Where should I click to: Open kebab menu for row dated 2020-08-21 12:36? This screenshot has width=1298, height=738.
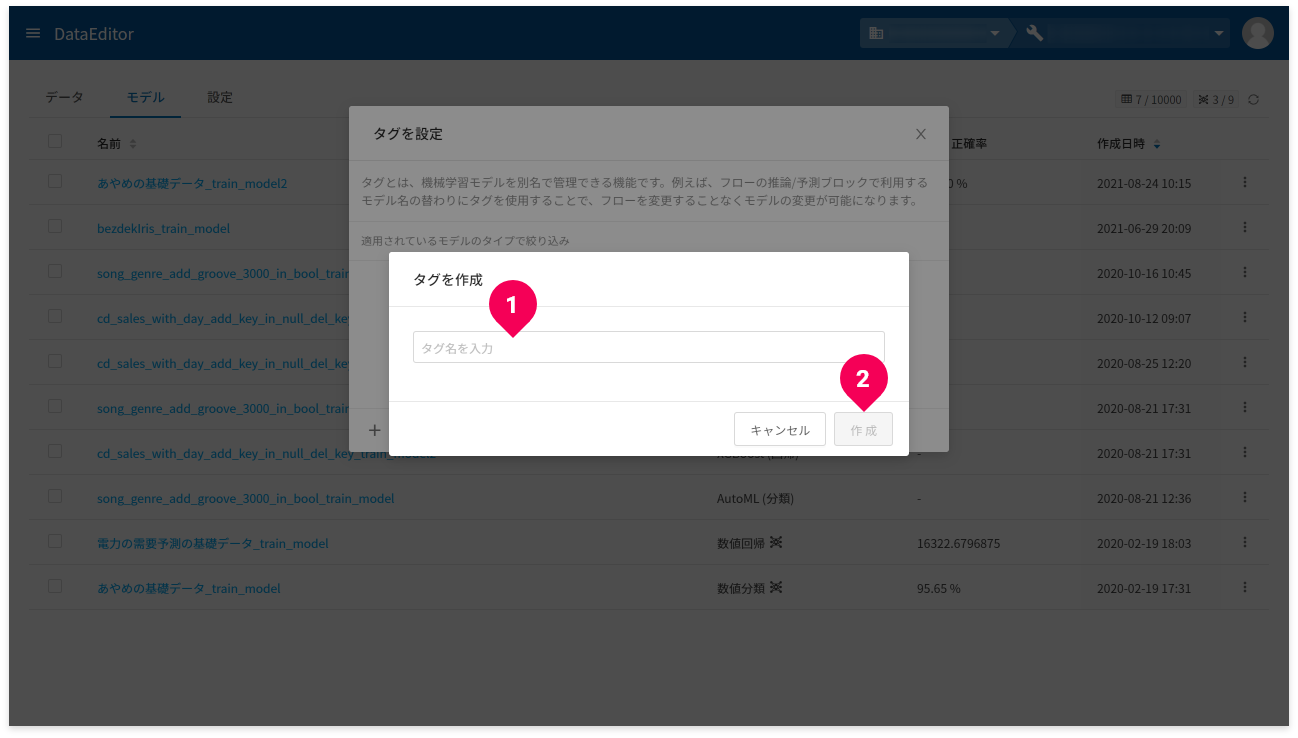(1245, 497)
